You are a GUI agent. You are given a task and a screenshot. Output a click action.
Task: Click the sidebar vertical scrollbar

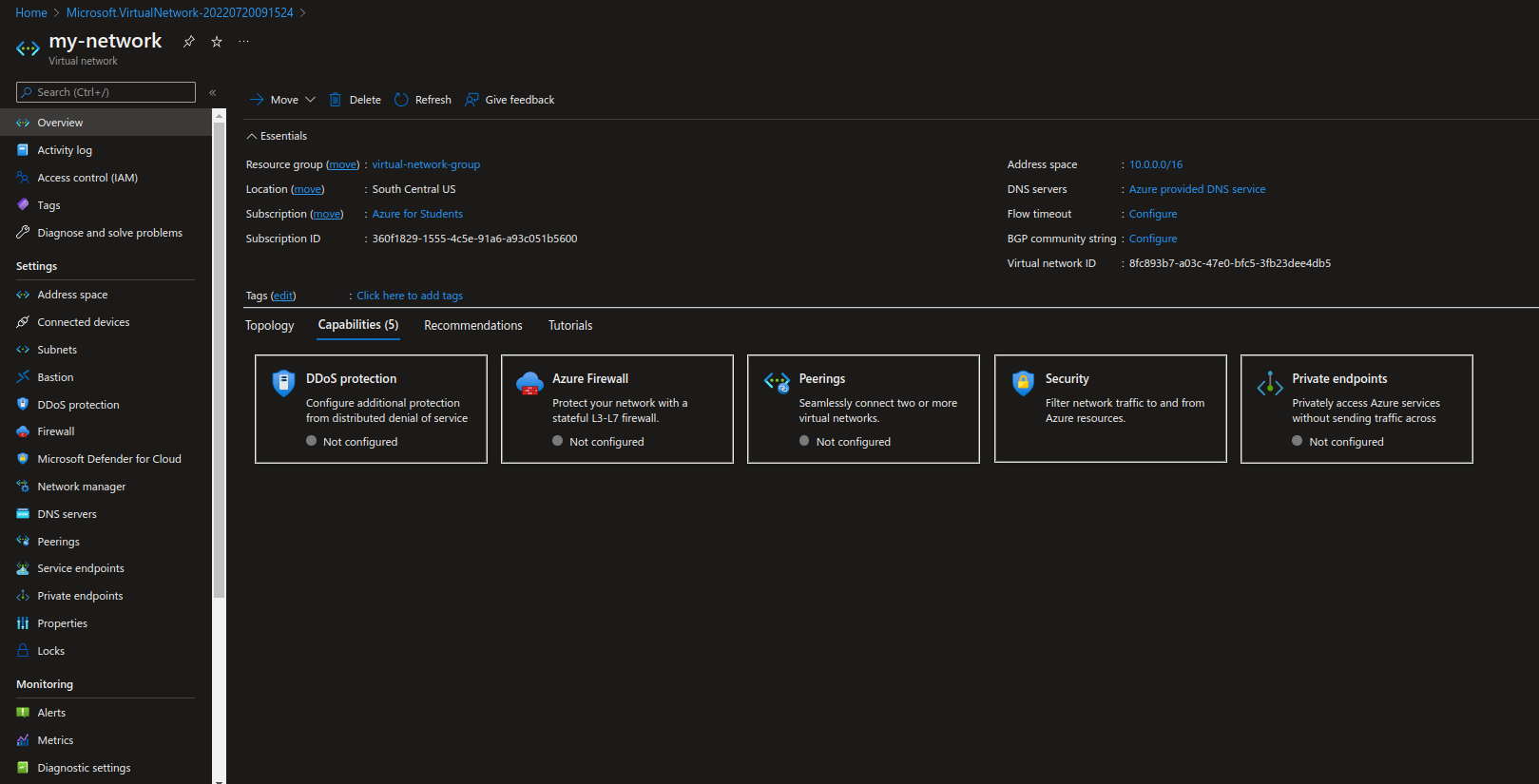pyautogui.click(x=220, y=361)
